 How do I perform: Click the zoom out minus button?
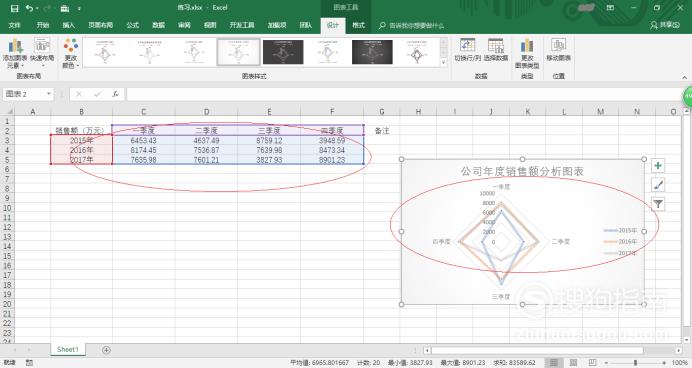click(606, 363)
